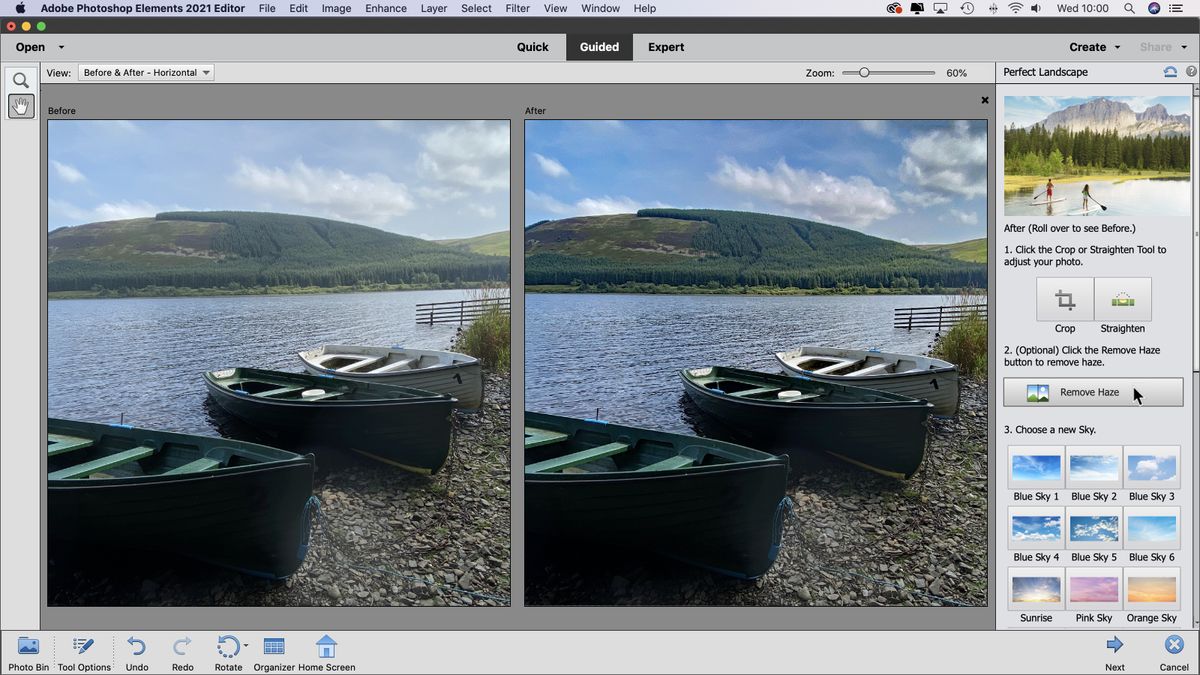Open the Enhance menu
This screenshot has width=1200, height=675.
(385, 8)
